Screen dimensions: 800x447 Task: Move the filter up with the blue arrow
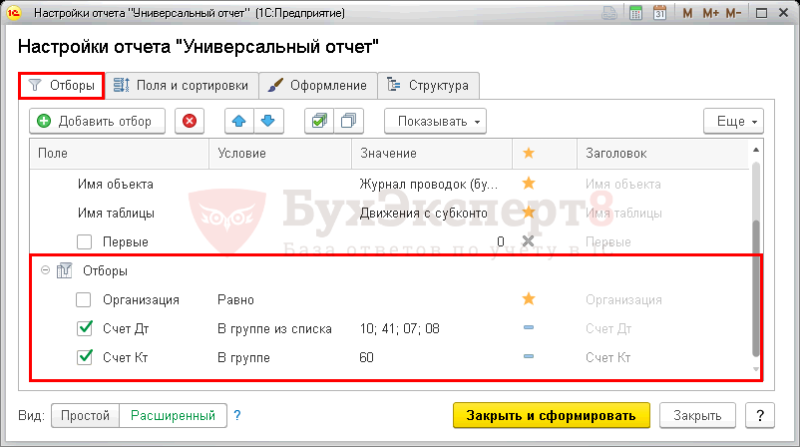coord(239,121)
